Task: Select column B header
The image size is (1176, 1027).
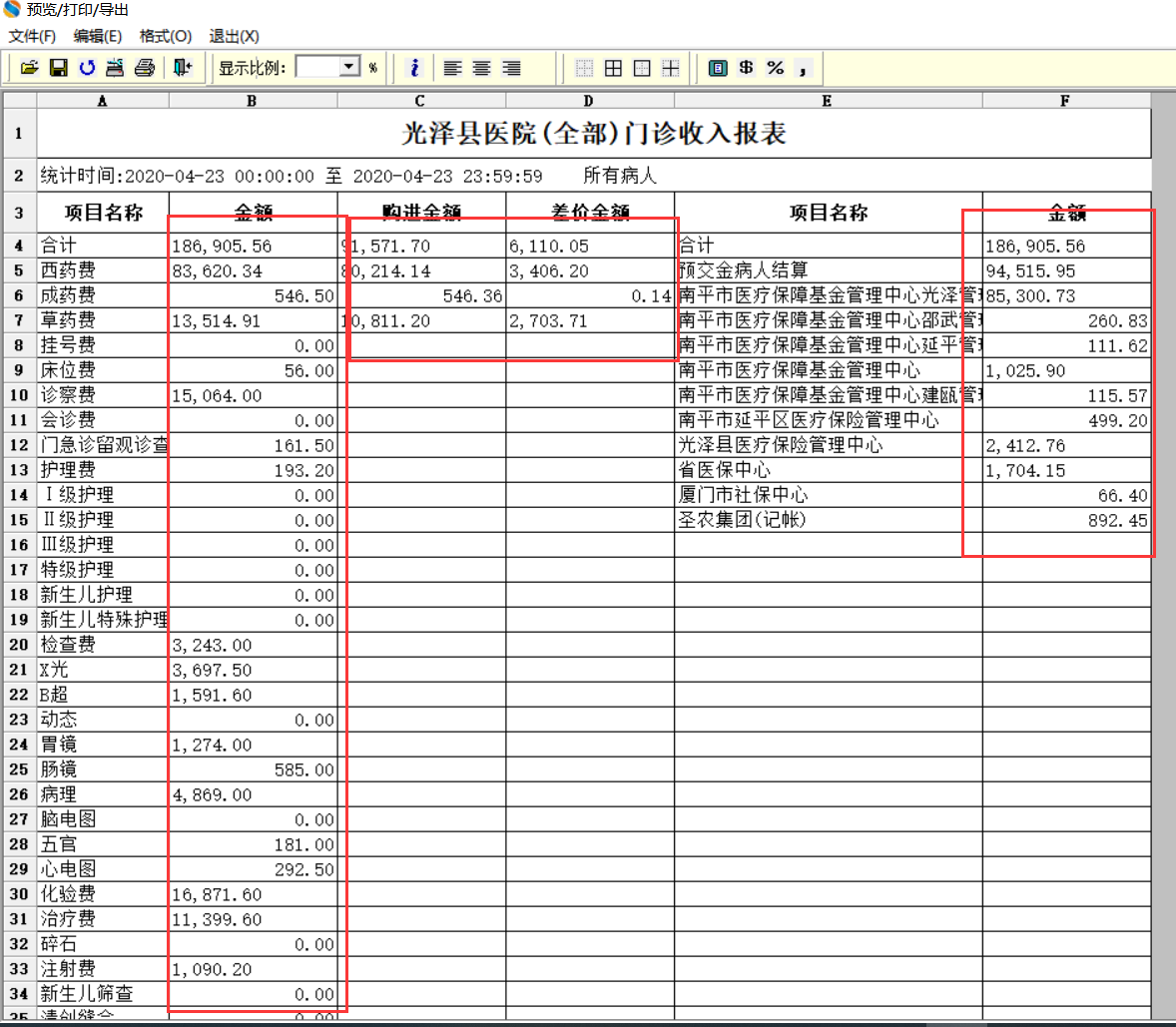Action: 253,101
